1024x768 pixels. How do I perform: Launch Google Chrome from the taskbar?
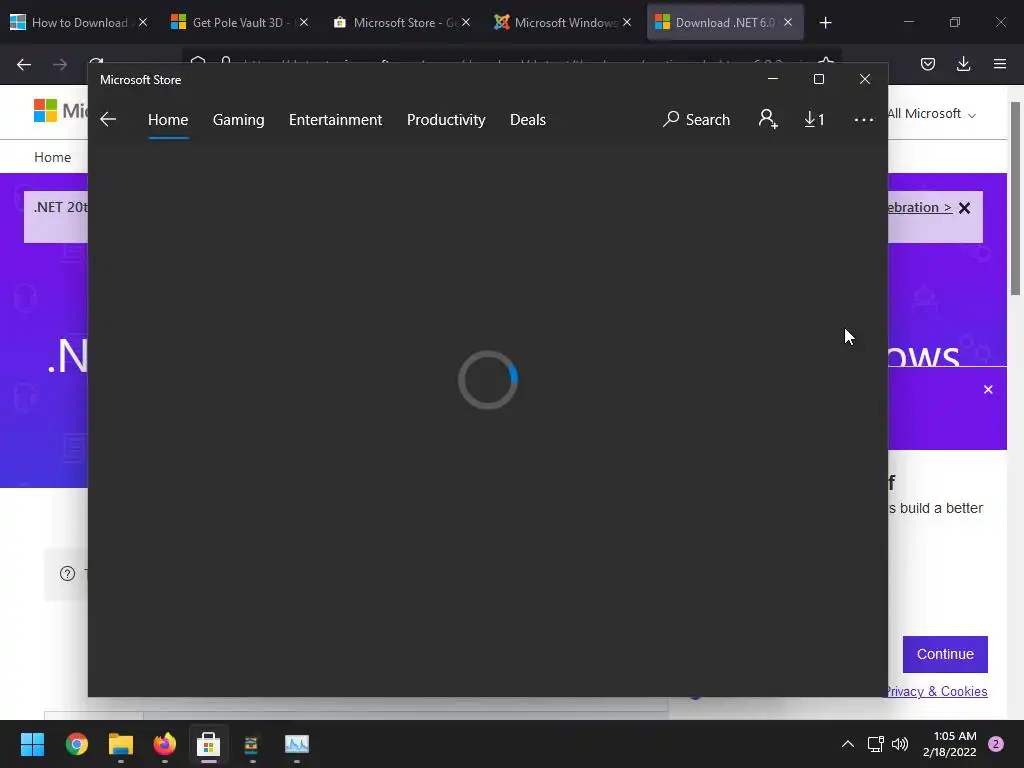(76, 744)
